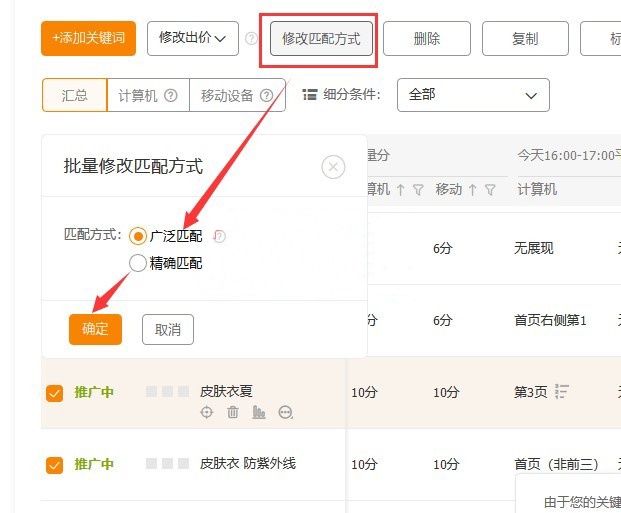Click the 无展现 ranking cell
Viewport: 621px width, 513px height.
(x=534, y=248)
